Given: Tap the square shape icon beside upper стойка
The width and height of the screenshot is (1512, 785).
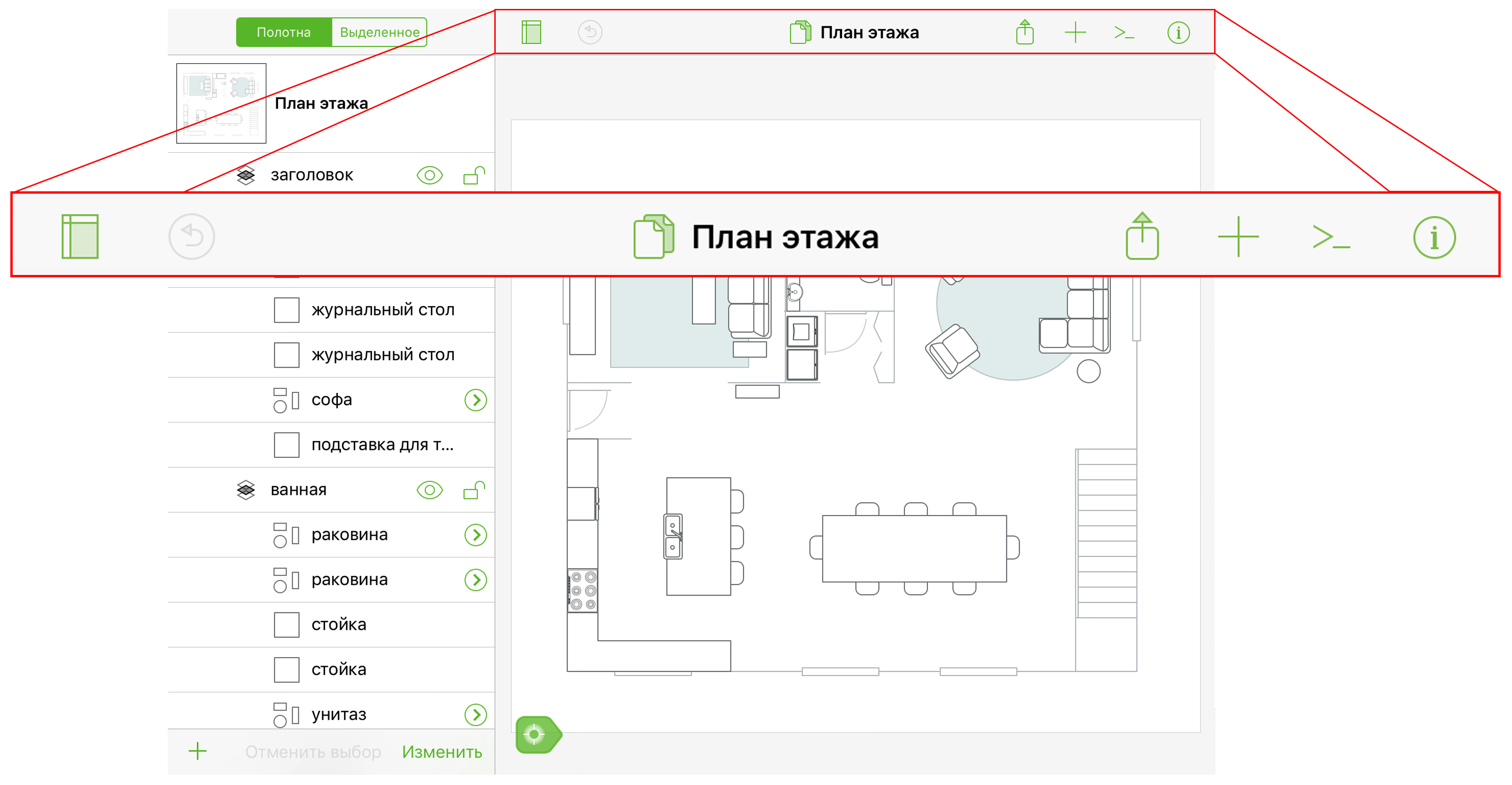Looking at the screenshot, I should 287,625.
